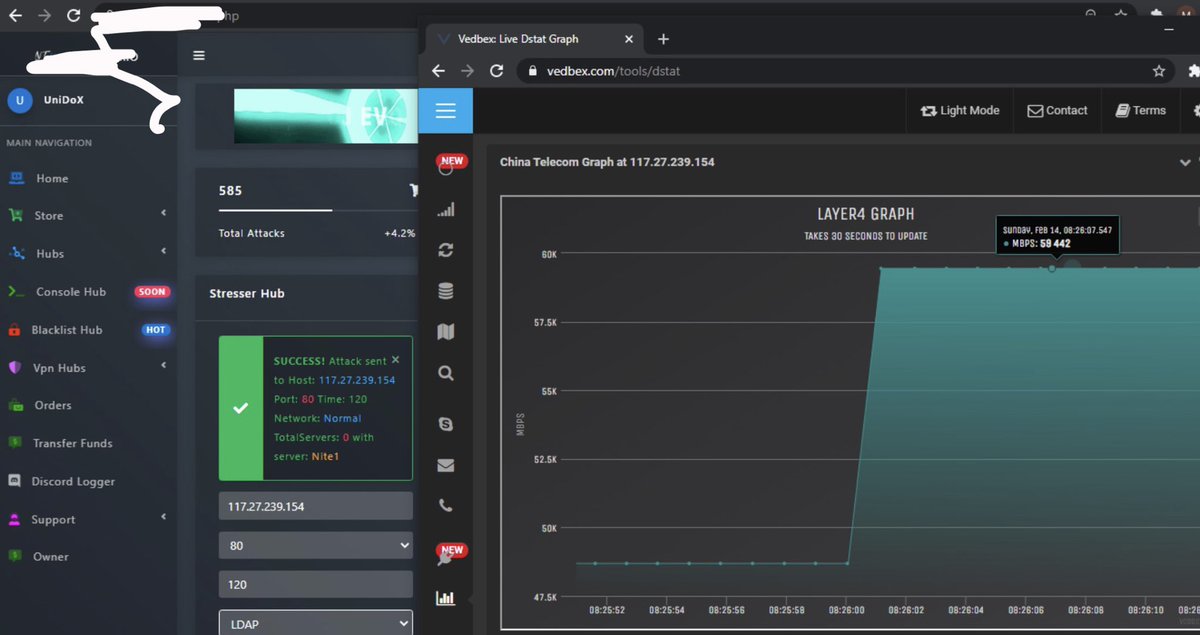Click the +4.2% attacks change value
Screen dimensions: 1200x635
[x=399, y=233]
